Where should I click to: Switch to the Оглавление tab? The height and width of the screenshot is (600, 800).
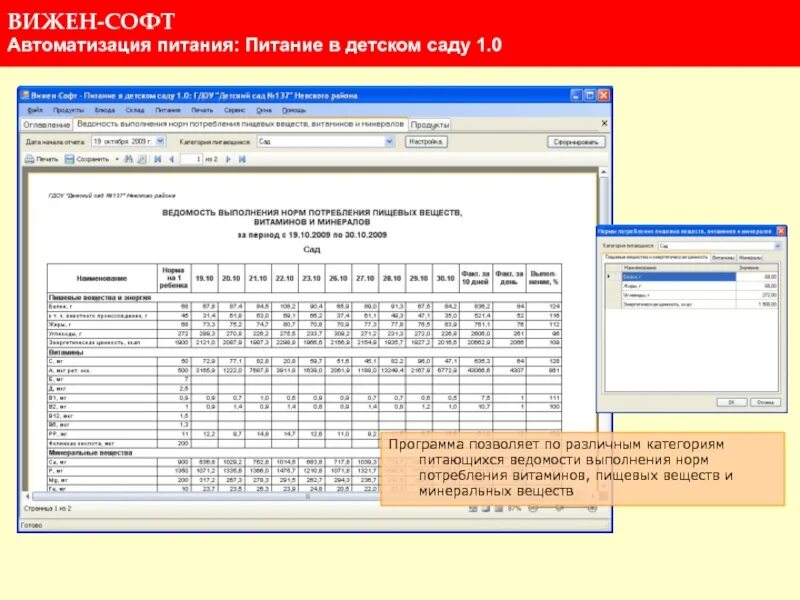(46, 124)
